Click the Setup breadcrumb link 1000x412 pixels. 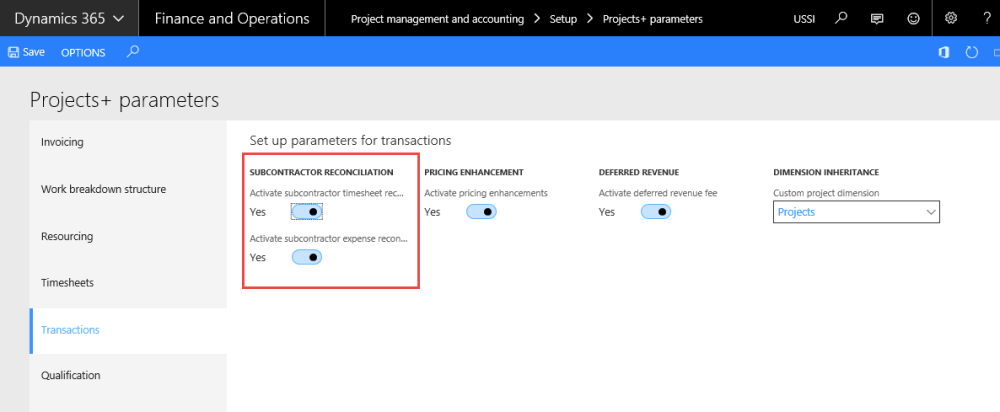[x=563, y=18]
